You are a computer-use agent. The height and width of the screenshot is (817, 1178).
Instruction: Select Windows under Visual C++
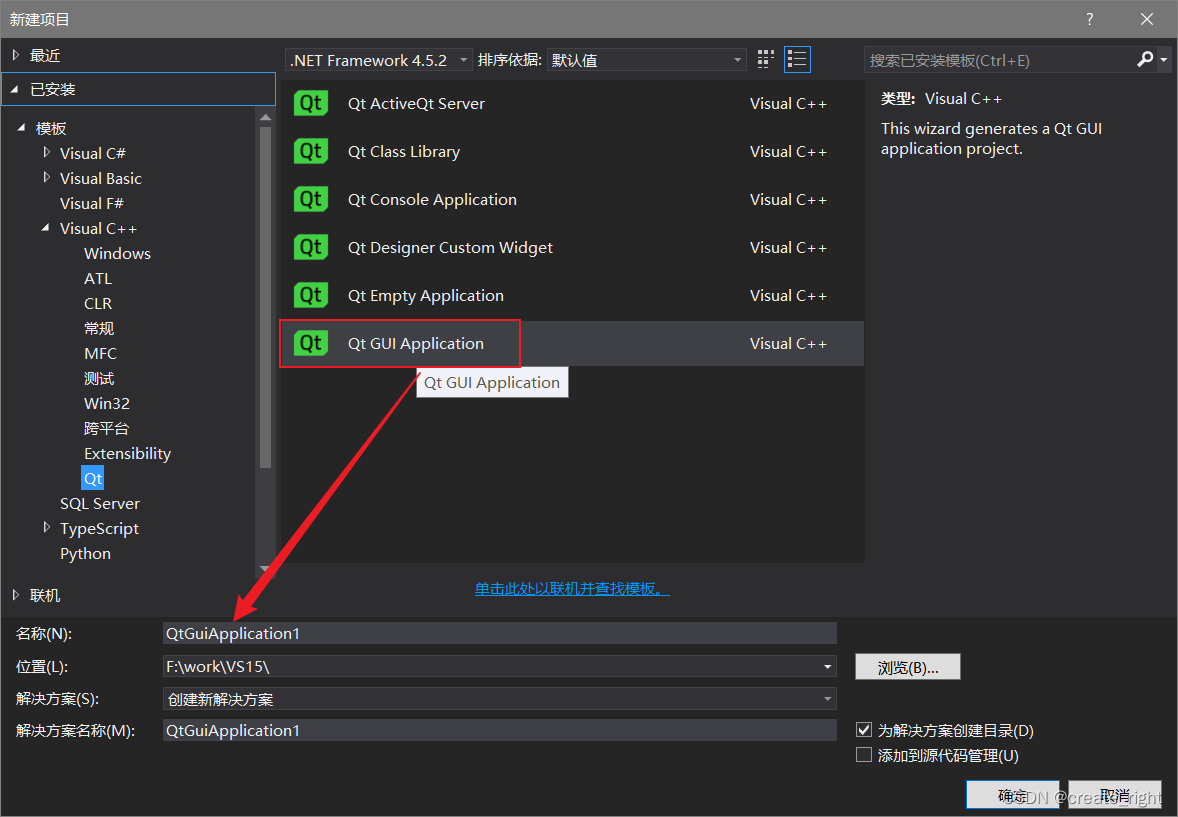117,253
